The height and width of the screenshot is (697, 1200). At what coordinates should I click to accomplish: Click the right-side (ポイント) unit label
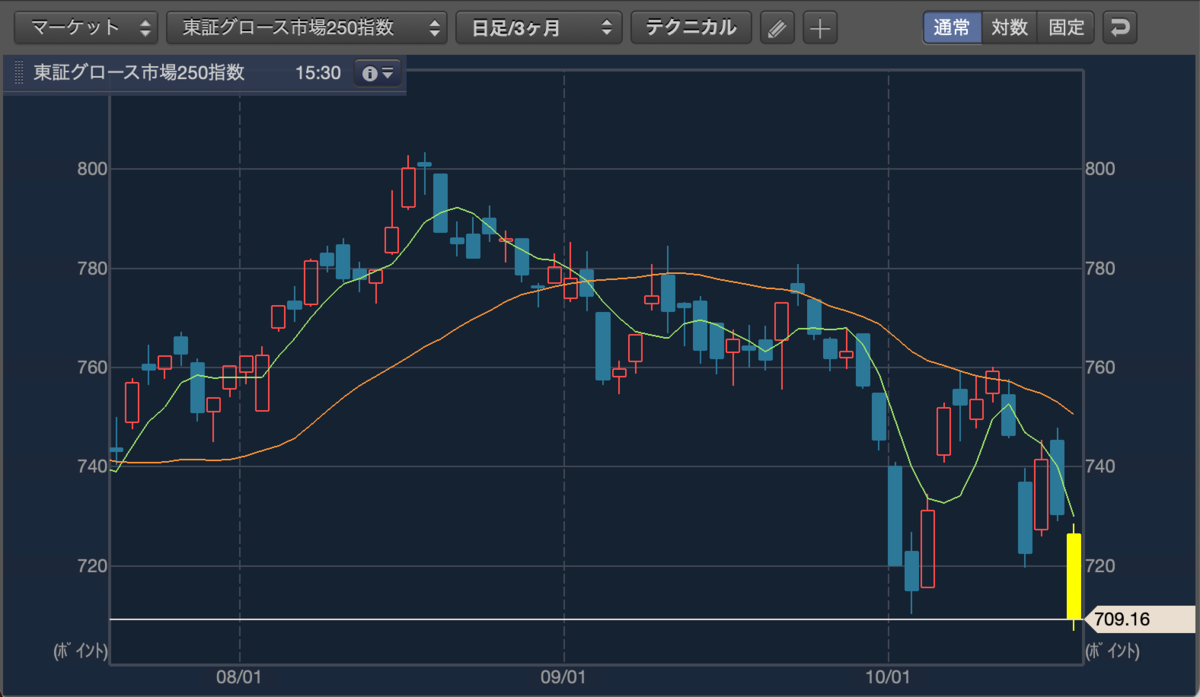[x=1111, y=652]
